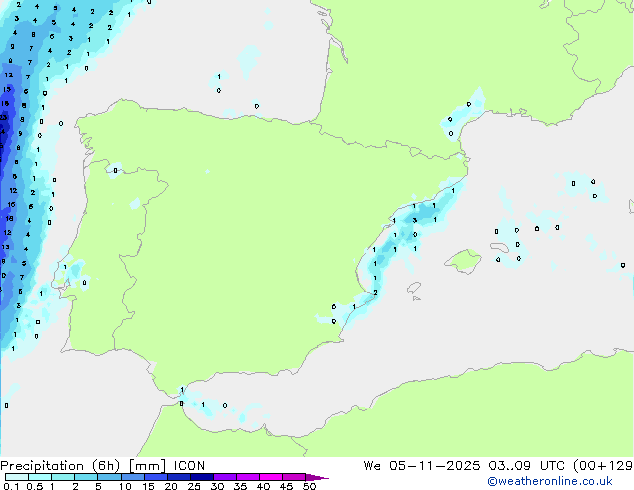634x490 pixels.
Task: Click the Mallorca island on the map
Action: [463, 262]
